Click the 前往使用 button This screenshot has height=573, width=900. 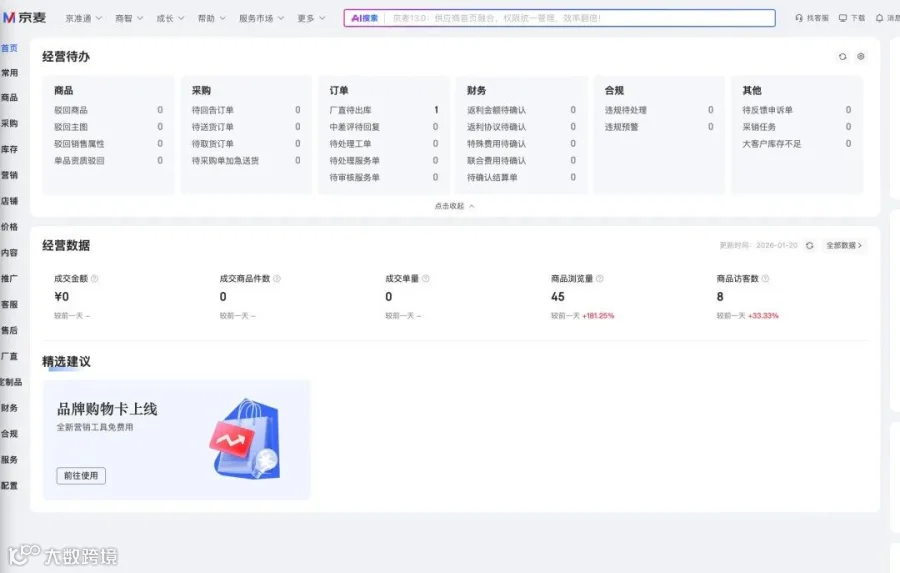pos(81,475)
